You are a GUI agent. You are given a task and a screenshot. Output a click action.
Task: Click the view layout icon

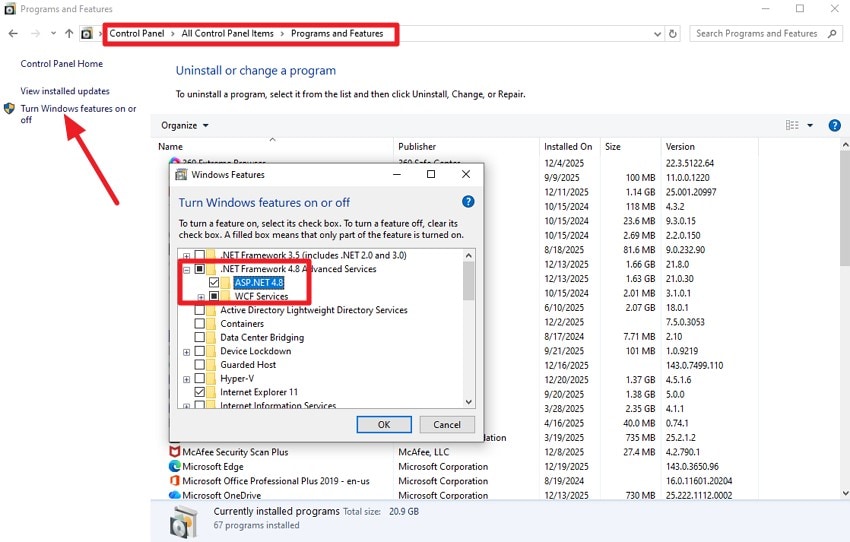(x=792, y=125)
